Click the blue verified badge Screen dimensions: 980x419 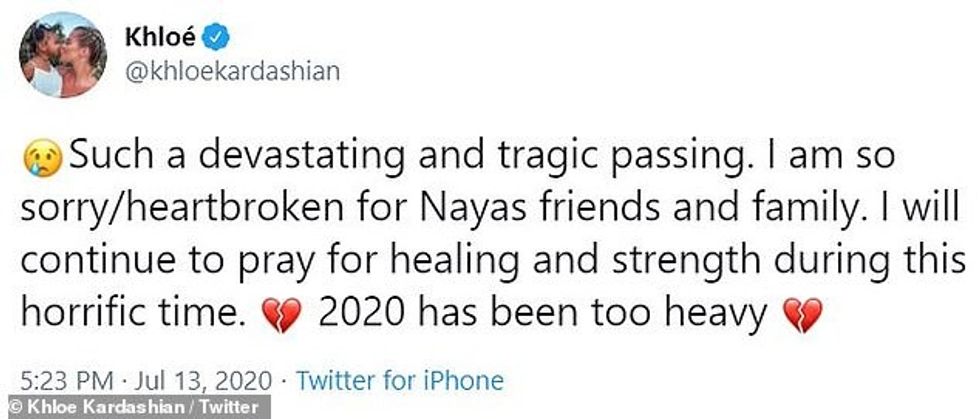[216, 39]
